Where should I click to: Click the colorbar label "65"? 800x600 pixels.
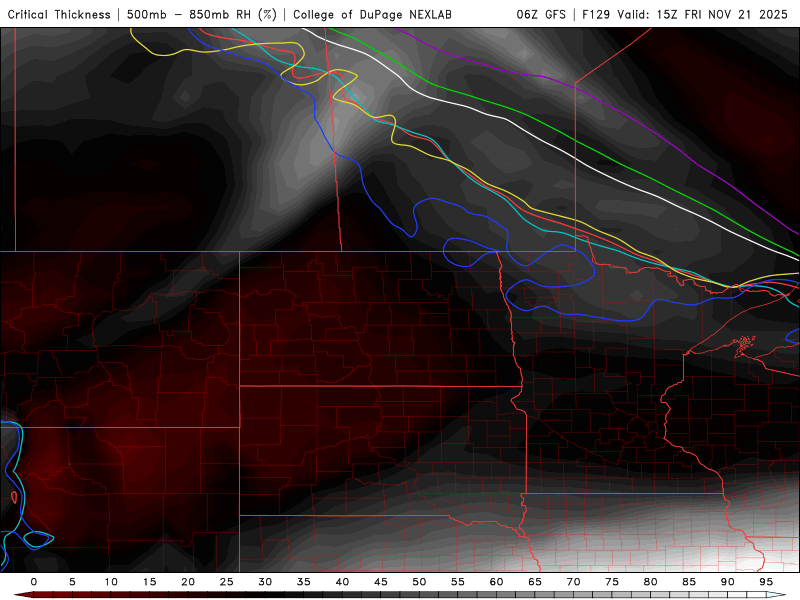pyautogui.click(x=535, y=582)
